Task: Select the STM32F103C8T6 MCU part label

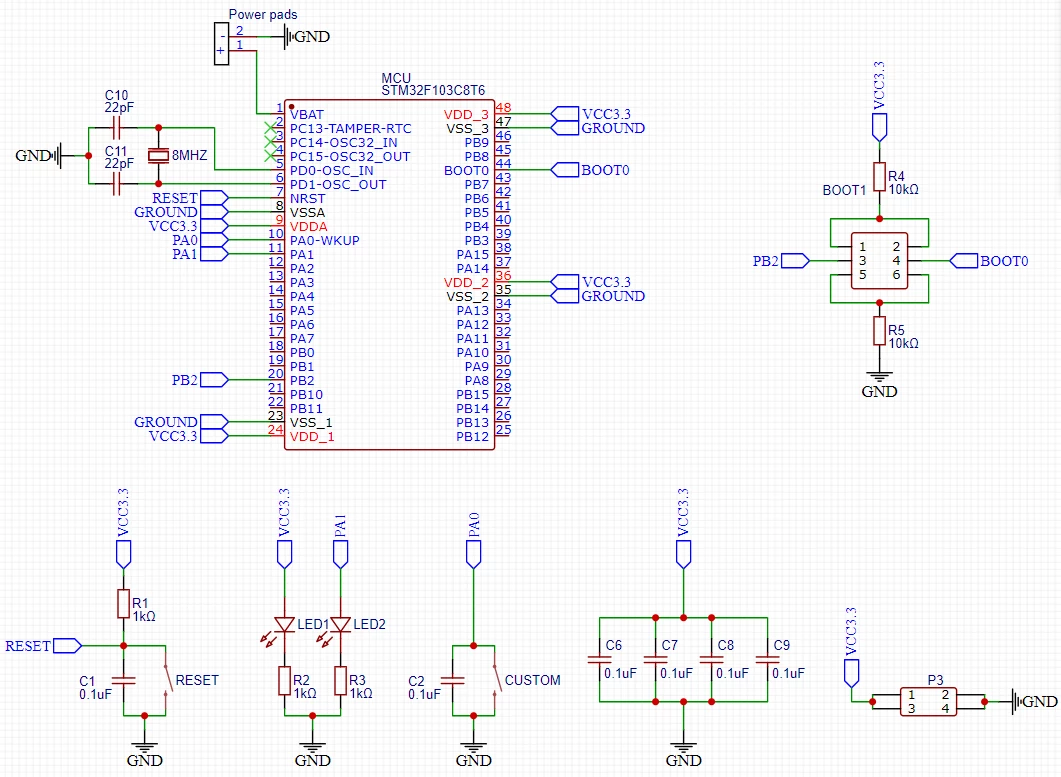Action: (x=433, y=91)
